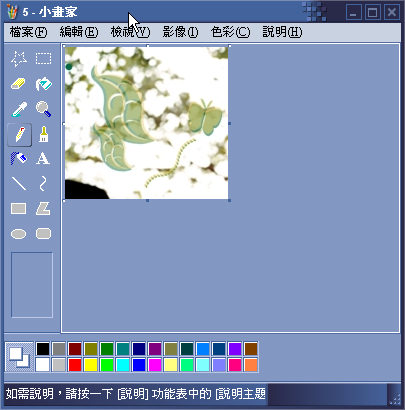Choose the Curve tool
Screen dimensions: 405x410
click(43, 184)
